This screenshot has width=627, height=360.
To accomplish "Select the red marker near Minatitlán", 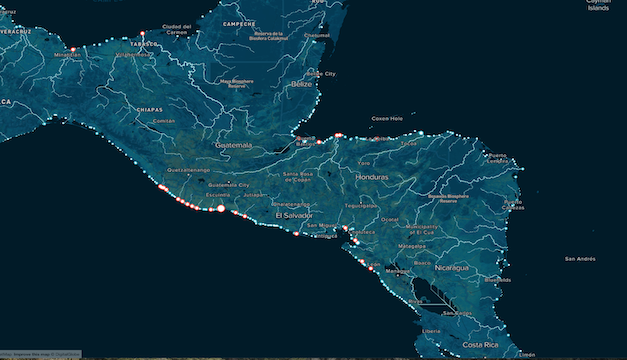I will click(x=73, y=50).
